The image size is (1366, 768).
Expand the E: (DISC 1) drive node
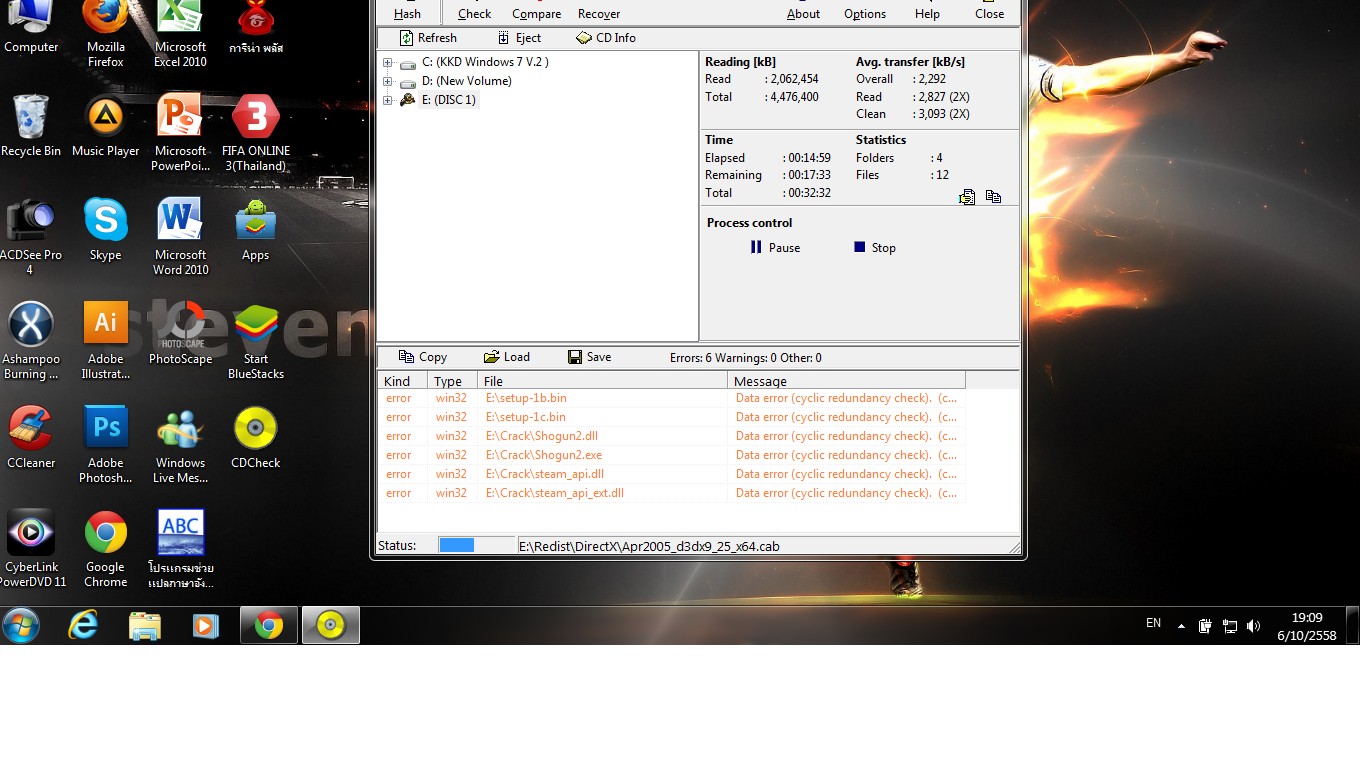pos(387,100)
